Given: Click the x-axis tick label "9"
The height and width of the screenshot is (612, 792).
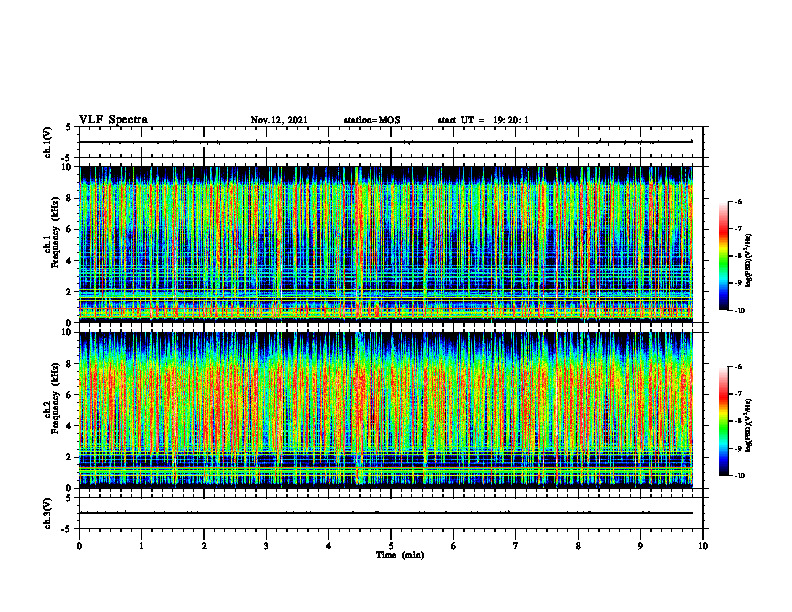Looking at the screenshot, I should tap(640, 546).
